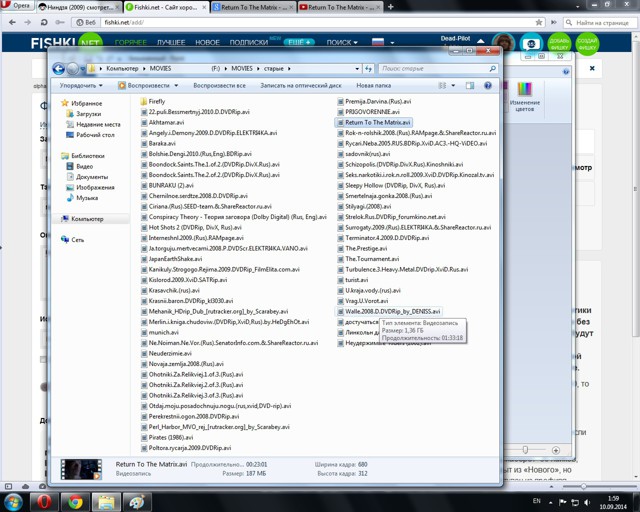Open Explorer help question mark icon
This screenshot has height=512, width=640.
tap(488, 86)
